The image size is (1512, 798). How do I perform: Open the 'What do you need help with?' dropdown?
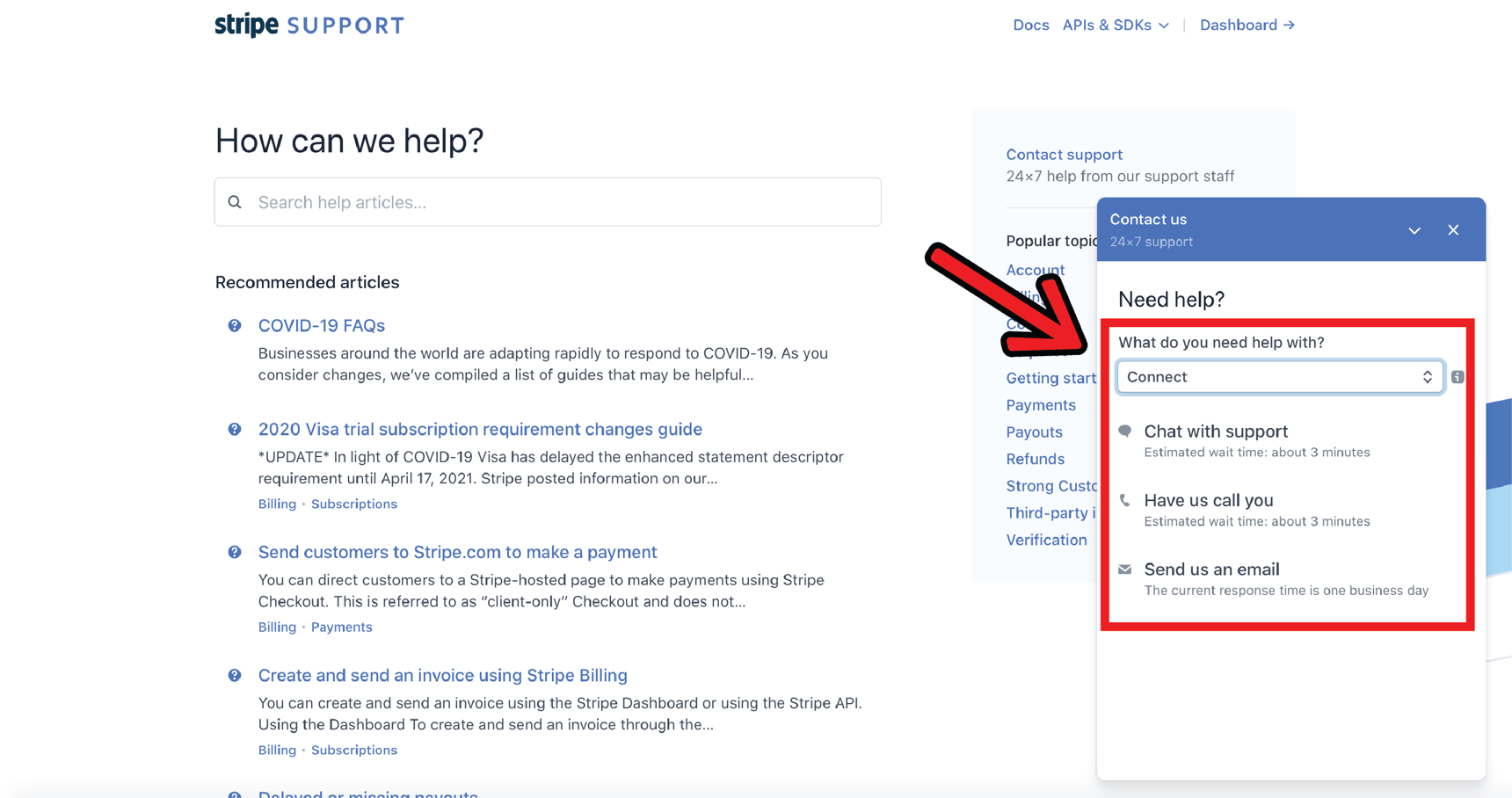[x=1279, y=376]
